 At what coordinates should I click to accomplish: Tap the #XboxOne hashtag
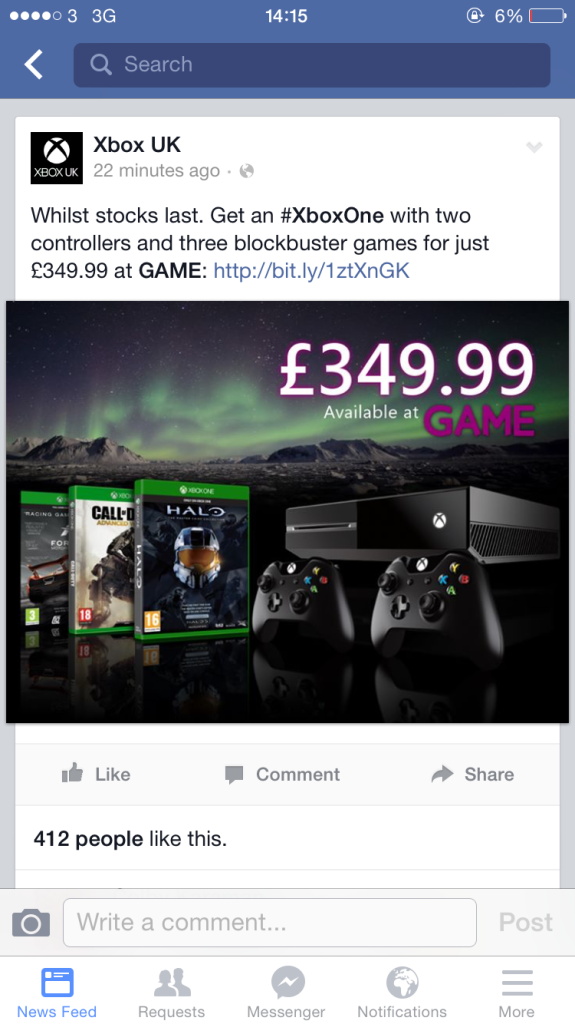click(332, 215)
